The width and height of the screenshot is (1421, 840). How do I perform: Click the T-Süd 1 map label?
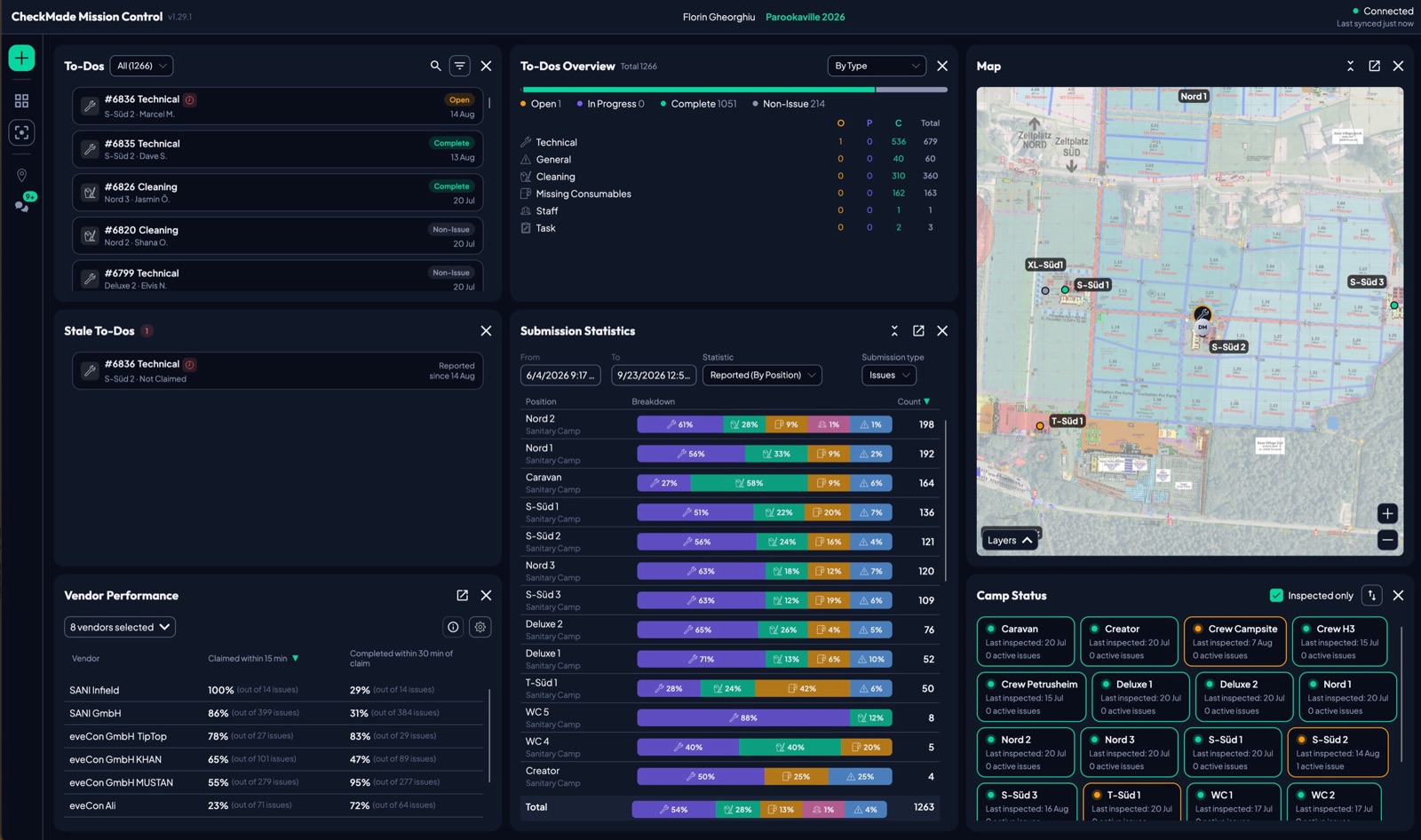(x=1067, y=421)
